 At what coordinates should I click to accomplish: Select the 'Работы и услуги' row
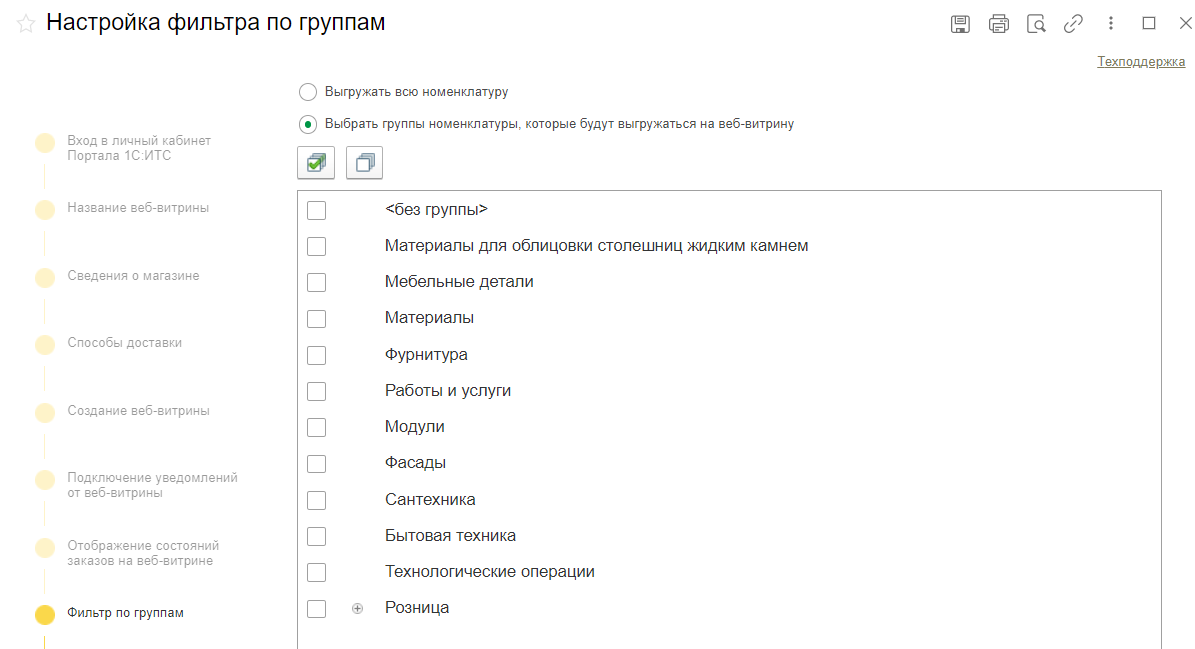coord(448,391)
